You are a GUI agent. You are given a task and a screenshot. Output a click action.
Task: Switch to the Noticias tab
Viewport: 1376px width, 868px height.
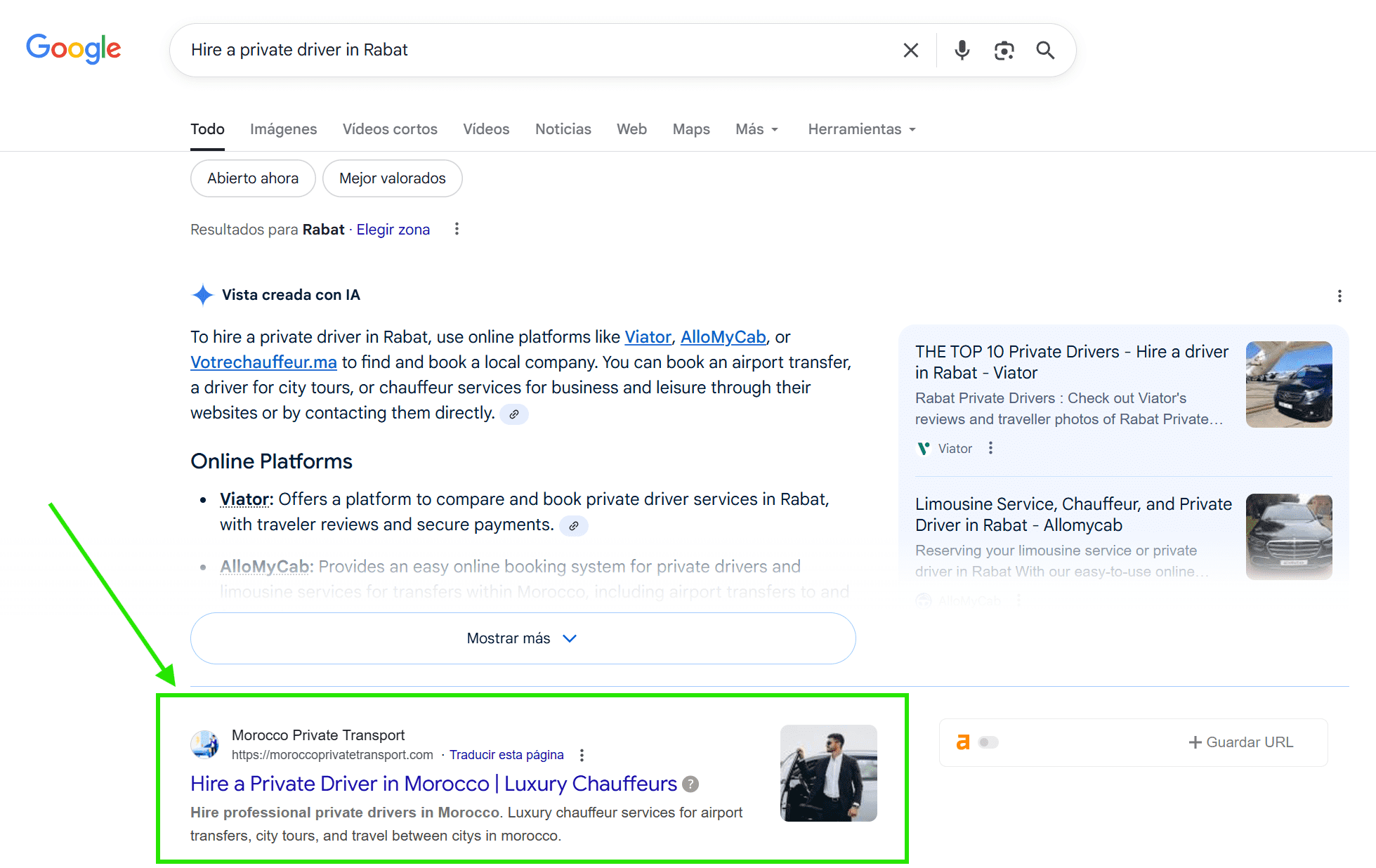coord(563,129)
